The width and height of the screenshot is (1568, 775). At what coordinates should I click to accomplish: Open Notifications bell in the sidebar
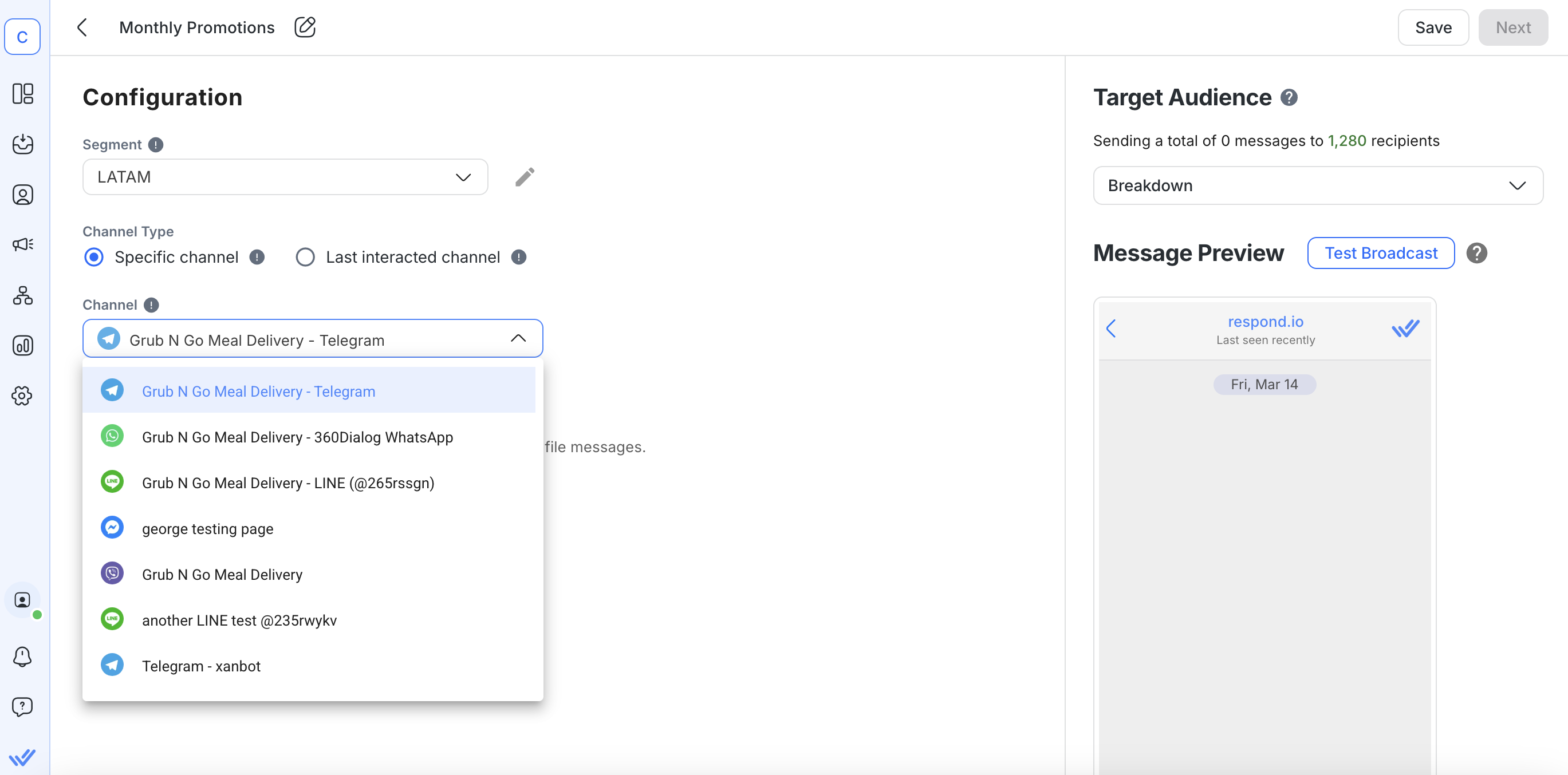click(22, 657)
